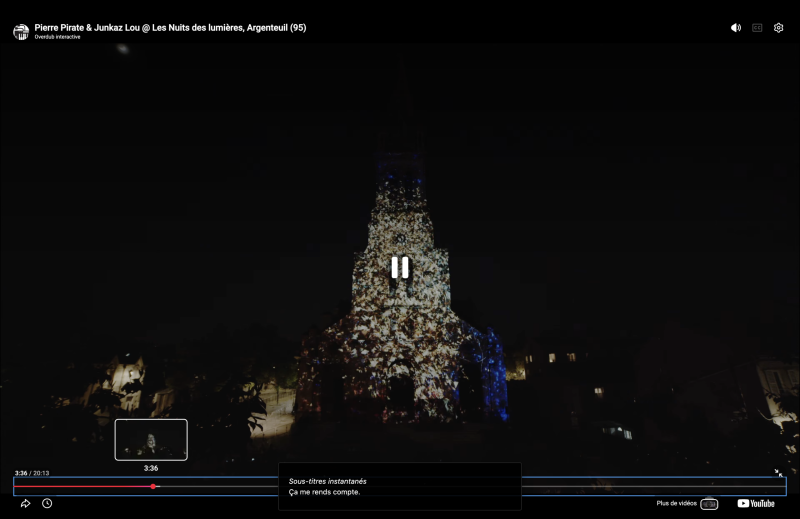Click the share arrow icon
This screenshot has height=519, width=800.
point(25,504)
